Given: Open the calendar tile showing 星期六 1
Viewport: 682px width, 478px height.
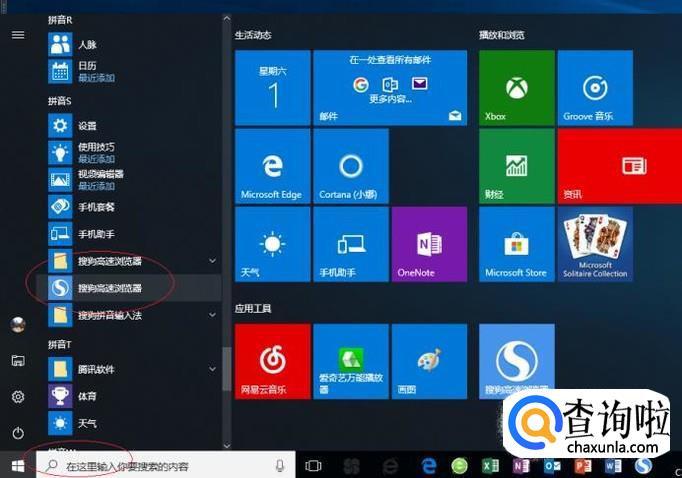Looking at the screenshot, I should point(272,88).
